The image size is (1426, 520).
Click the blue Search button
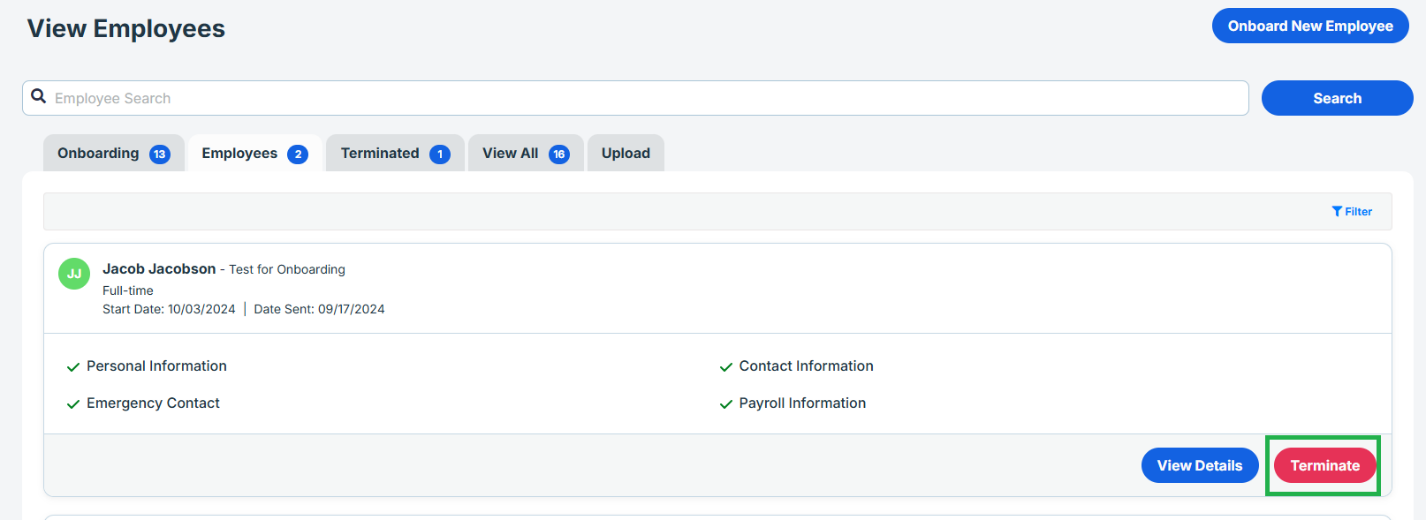tap(1337, 98)
